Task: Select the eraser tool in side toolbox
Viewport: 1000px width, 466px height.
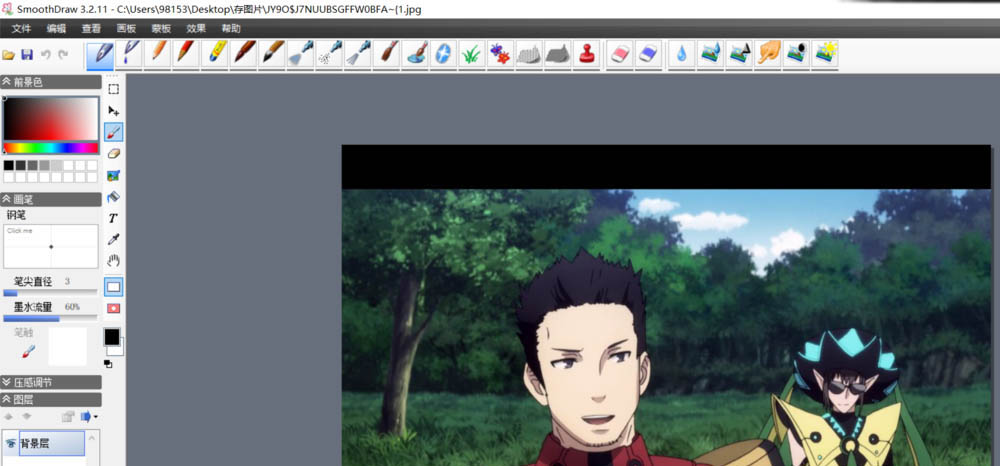Action: pyautogui.click(x=114, y=154)
